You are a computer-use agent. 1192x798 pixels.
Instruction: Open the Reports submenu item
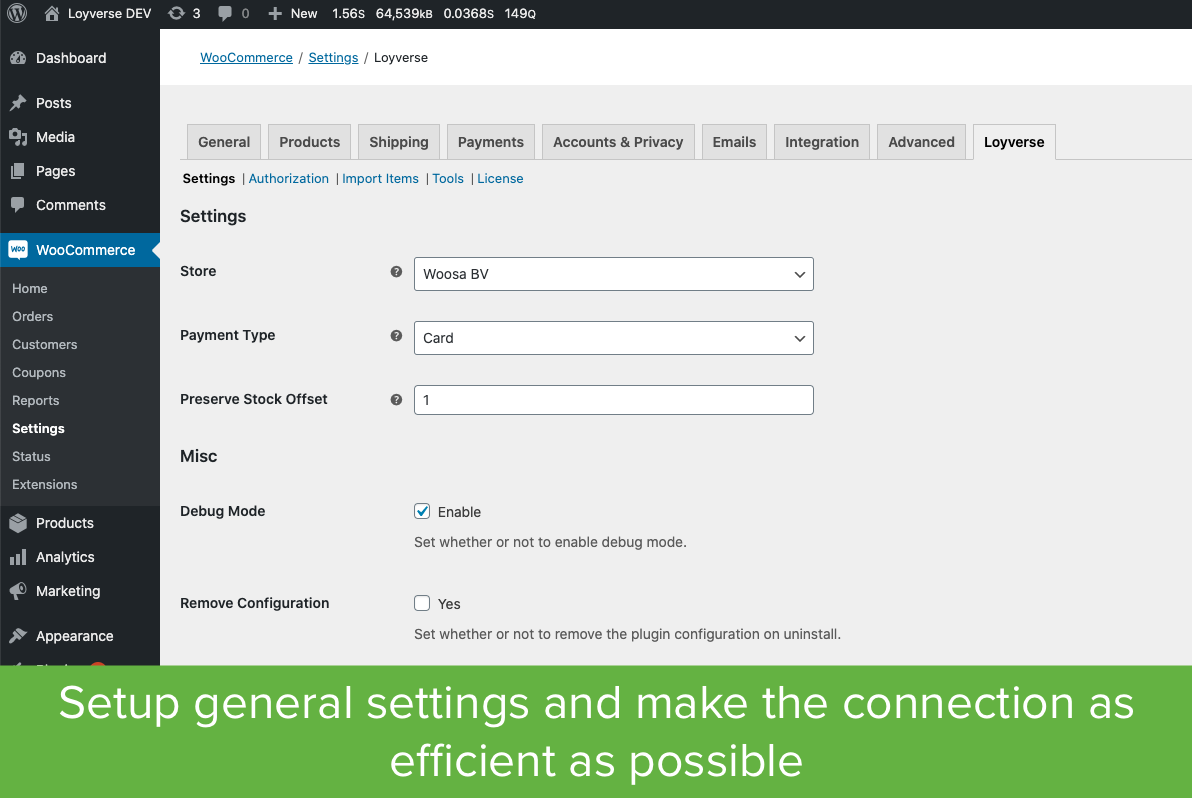click(36, 401)
